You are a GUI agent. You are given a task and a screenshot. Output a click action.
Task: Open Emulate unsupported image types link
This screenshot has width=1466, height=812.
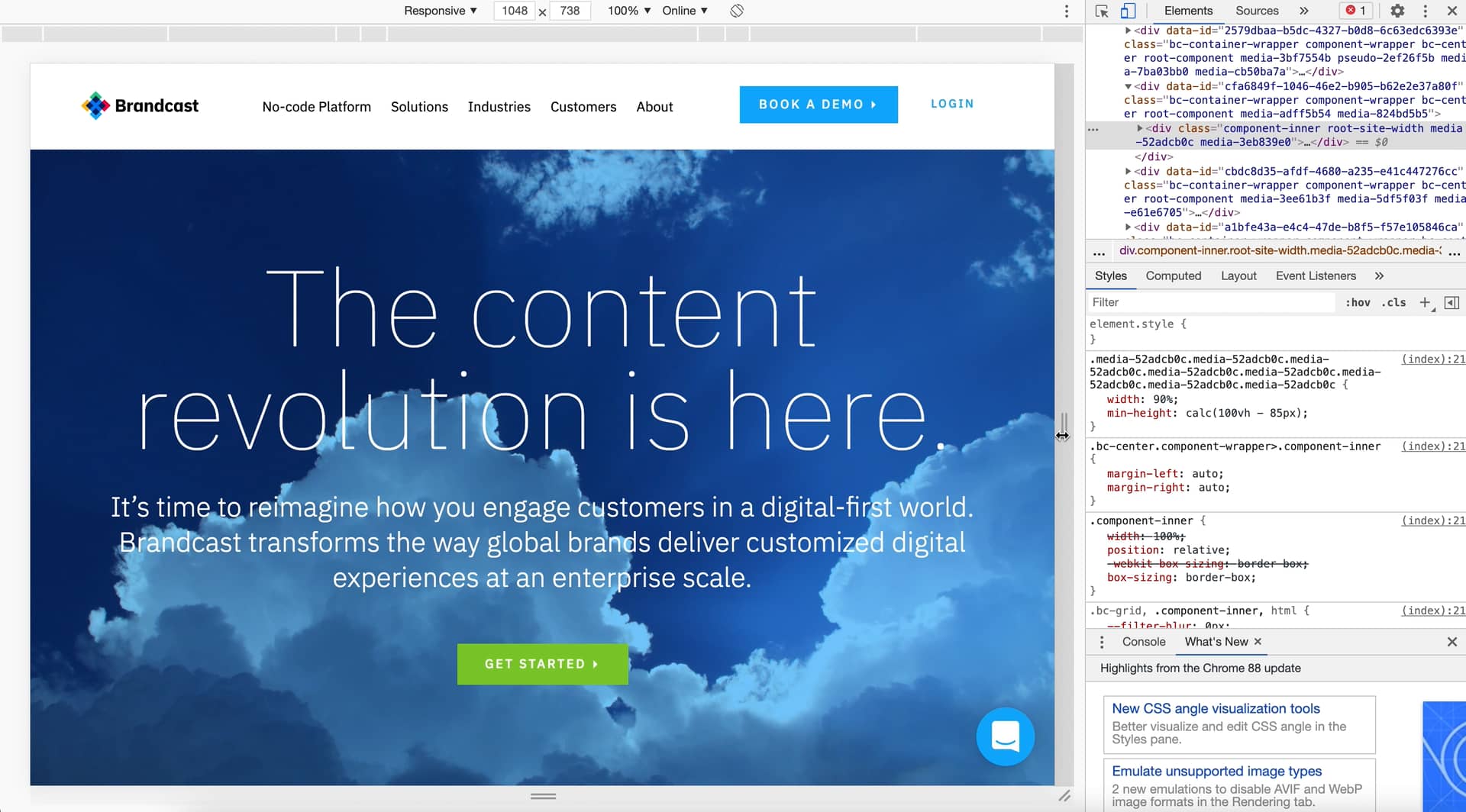pyautogui.click(x=1216, y=772)
